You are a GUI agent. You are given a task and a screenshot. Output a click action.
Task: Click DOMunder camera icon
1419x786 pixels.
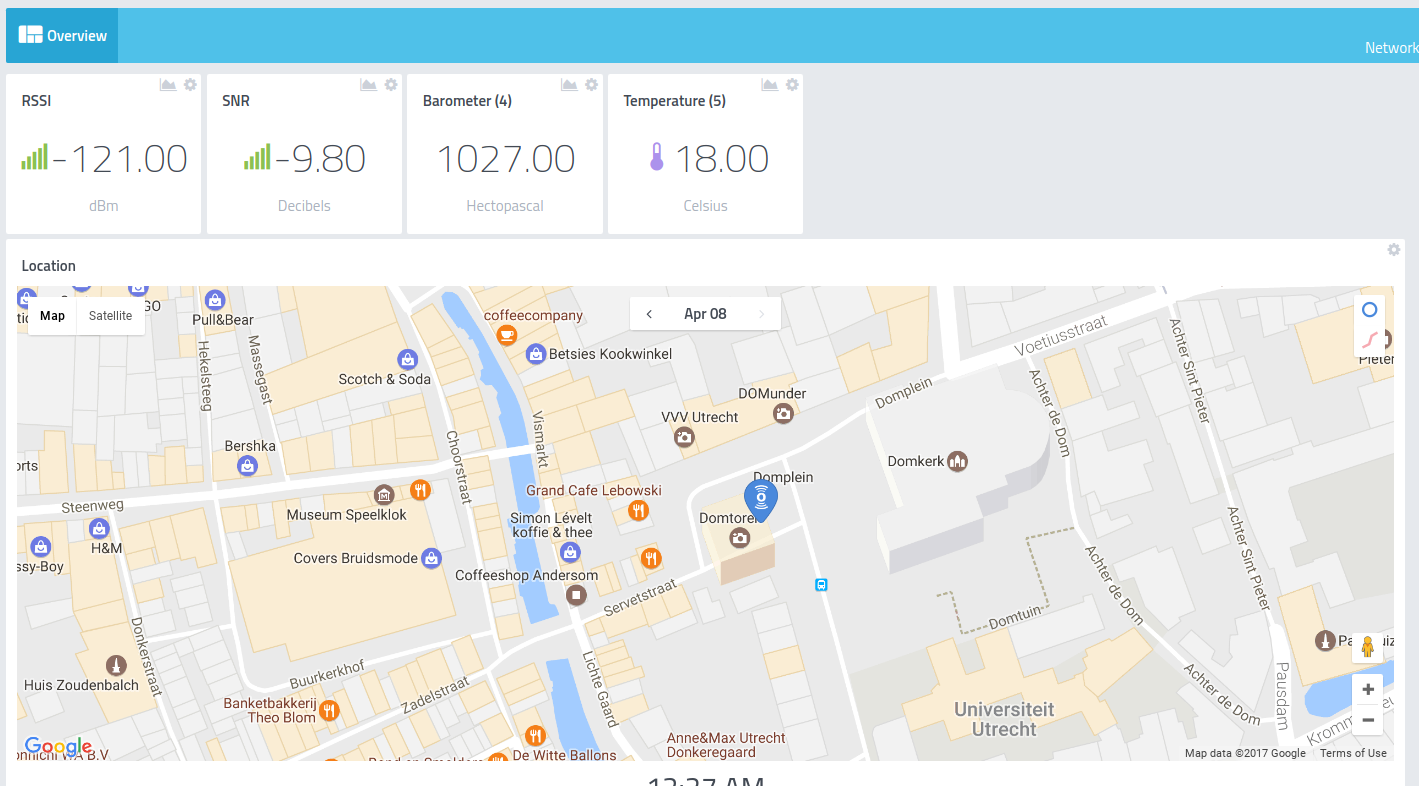783,413
